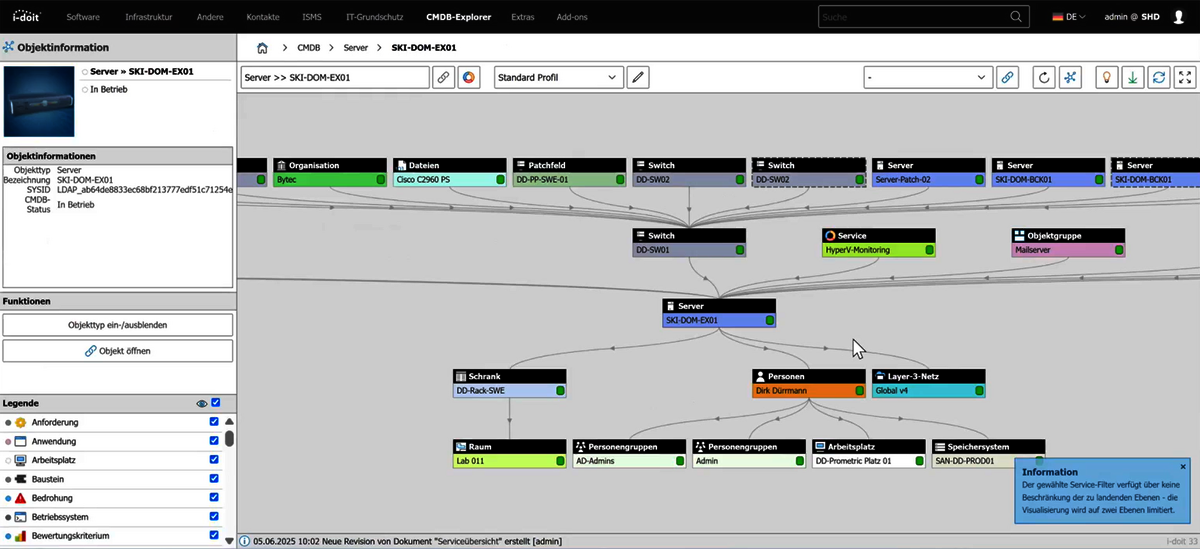Click the Bewertungskriterium bar chart legend icon
Screen dimensions: 1200x549
20,536
